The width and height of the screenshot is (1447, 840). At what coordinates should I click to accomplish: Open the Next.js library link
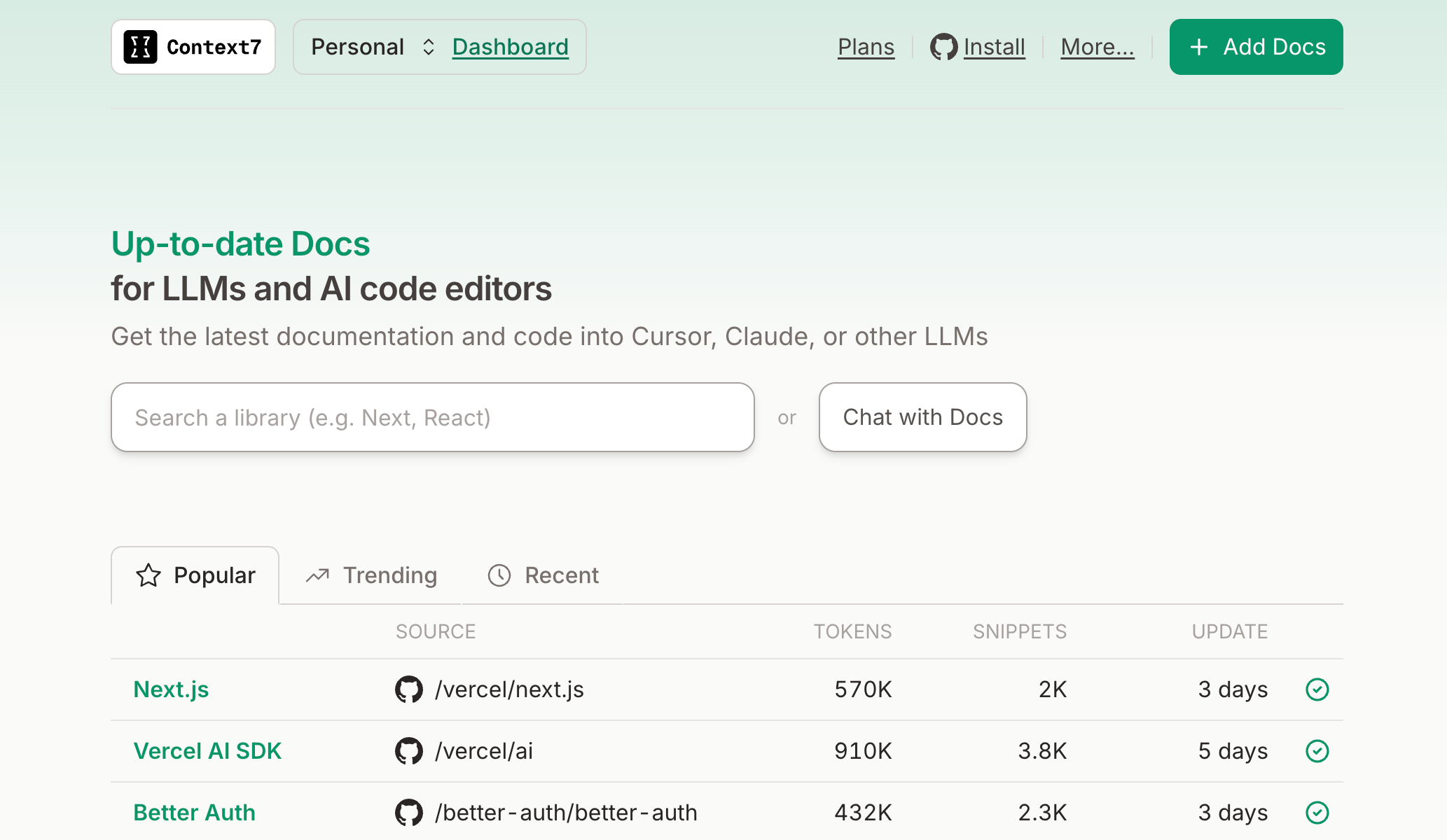tap(171, 689)
